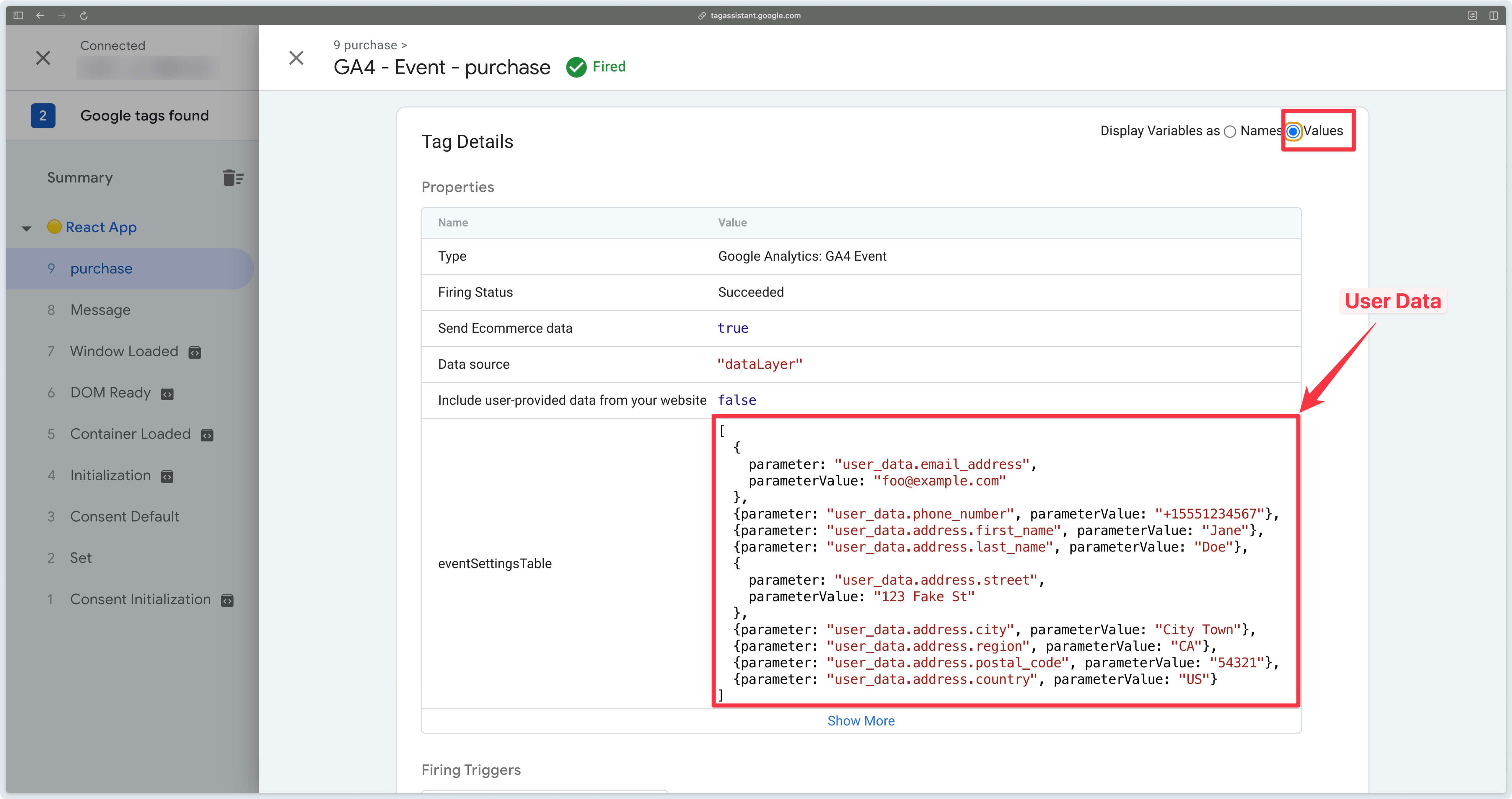Close the GA4 - Event - purchase tag details
This screenshot has height=799, width=1512.
[x=296, y=58]
